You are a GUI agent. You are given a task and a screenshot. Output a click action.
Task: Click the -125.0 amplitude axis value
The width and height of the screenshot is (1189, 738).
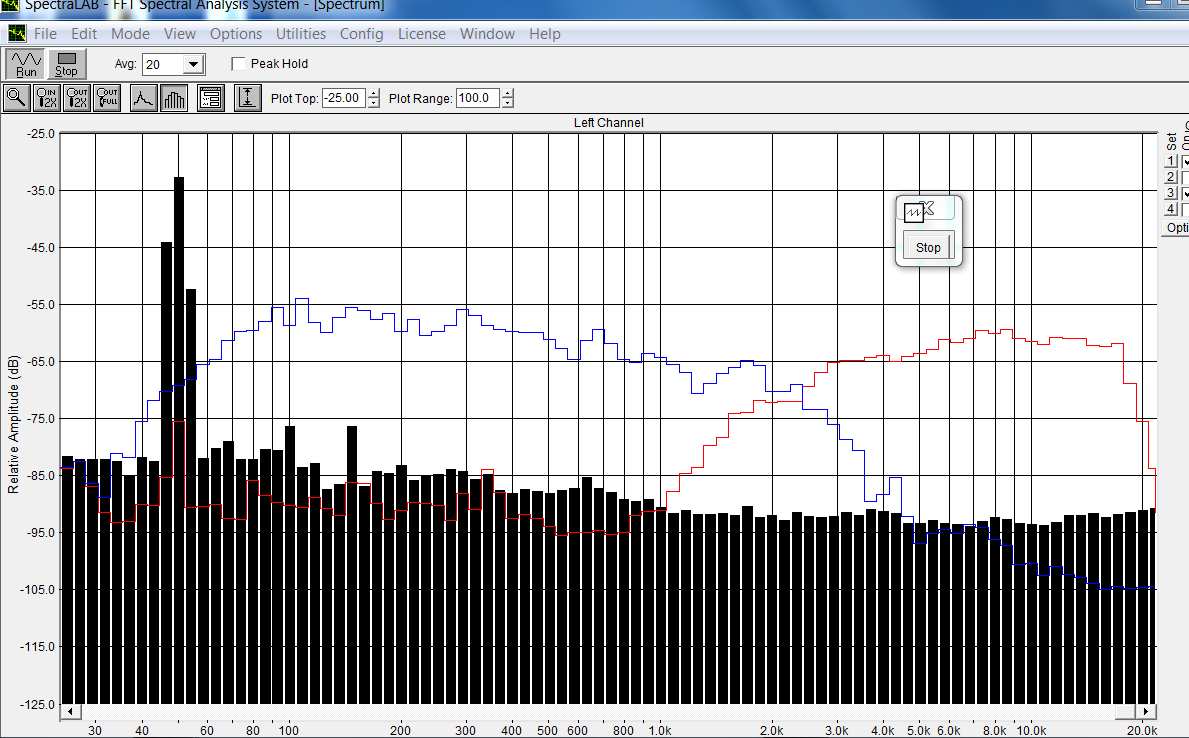pyautogui.click(x=39, y=705)
